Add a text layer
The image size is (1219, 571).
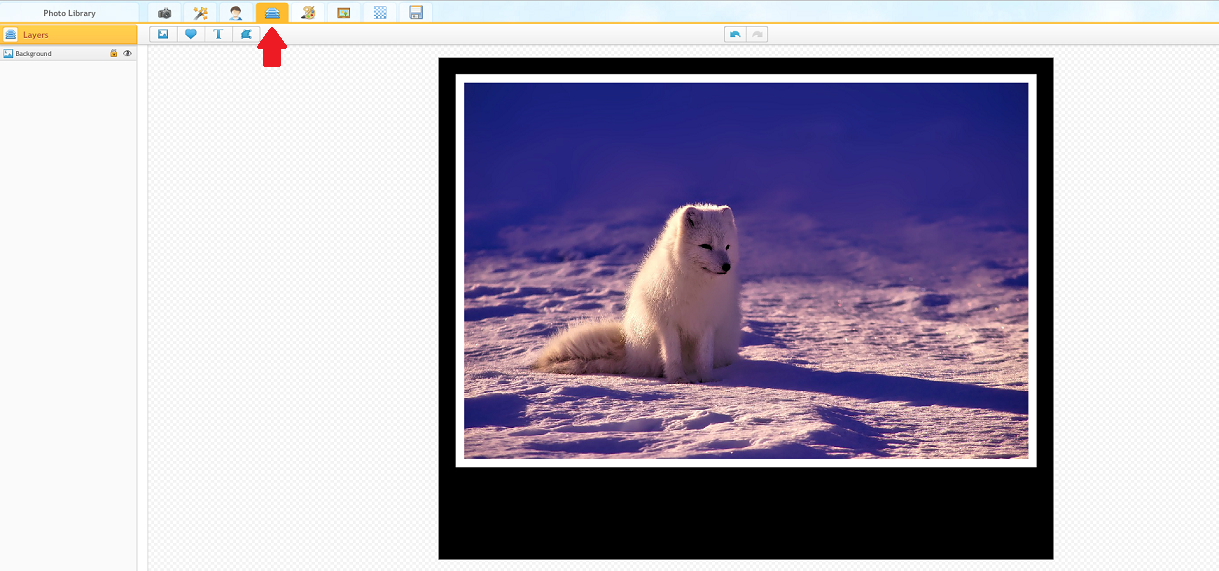[x=218, y=34]
